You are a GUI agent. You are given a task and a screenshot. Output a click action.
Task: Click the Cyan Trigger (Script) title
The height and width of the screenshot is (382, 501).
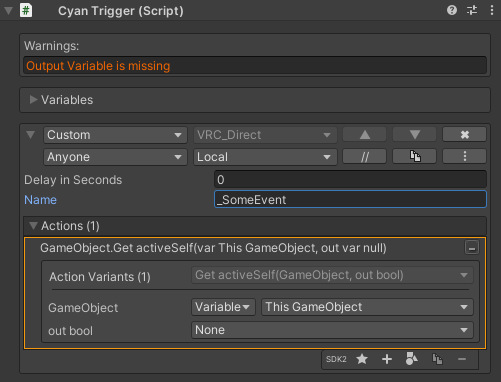(121, 11)
